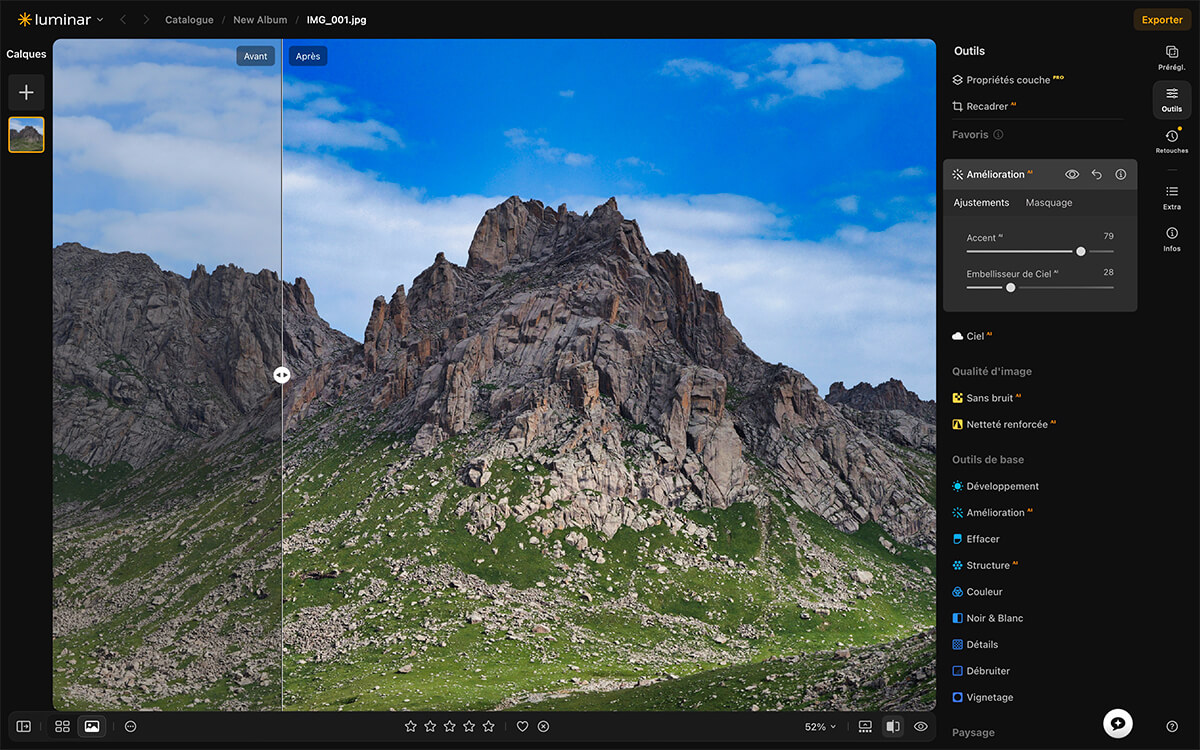
Task: Click the info icon beside Favoris
Action: coord(998,134)
